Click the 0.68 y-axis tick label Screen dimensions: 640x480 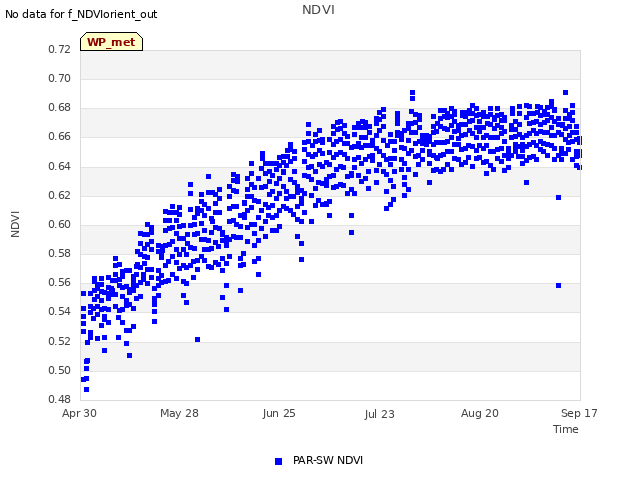[x=60, y=108]
